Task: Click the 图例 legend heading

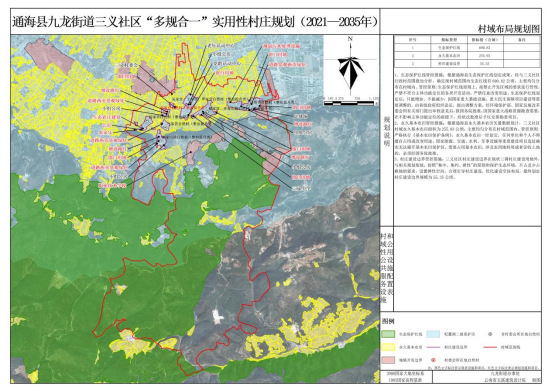Action: point(388,321)
